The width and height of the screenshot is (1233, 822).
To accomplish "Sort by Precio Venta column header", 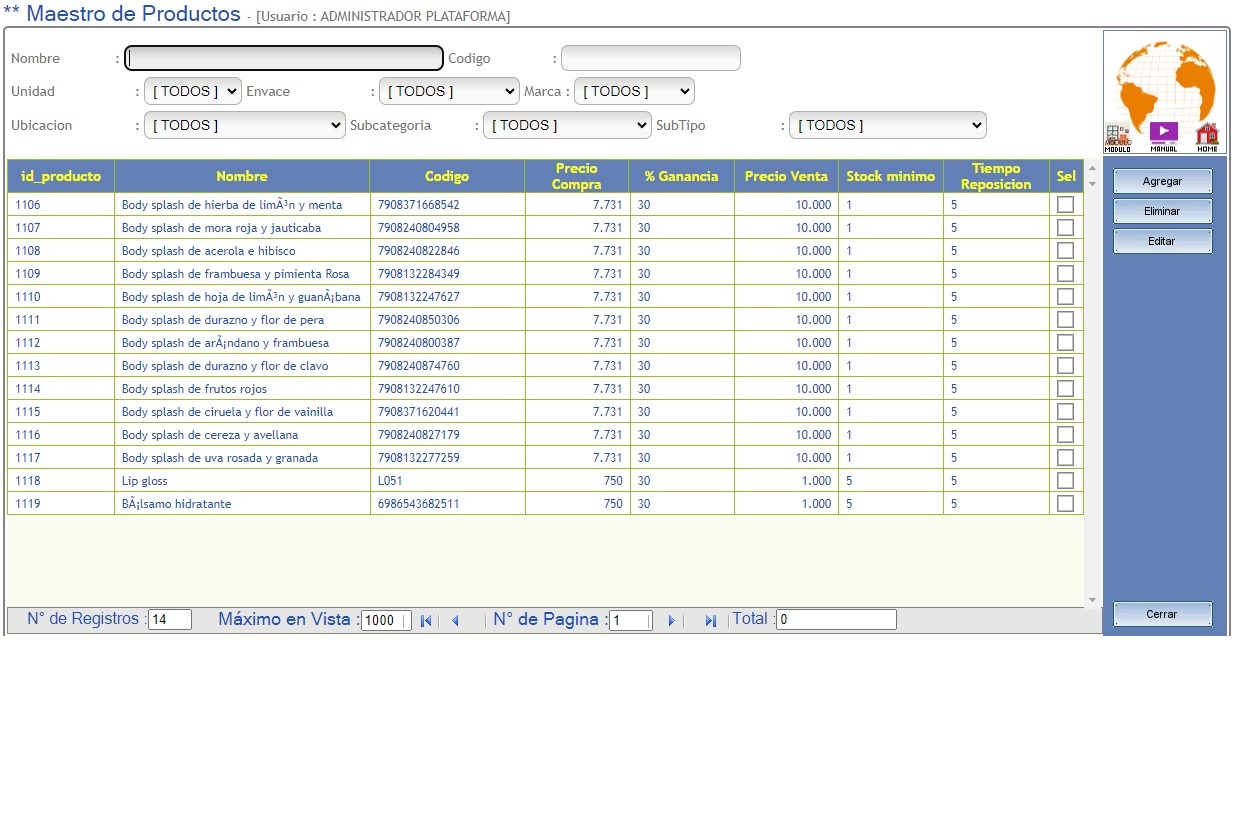I will [x=786, y=176].
